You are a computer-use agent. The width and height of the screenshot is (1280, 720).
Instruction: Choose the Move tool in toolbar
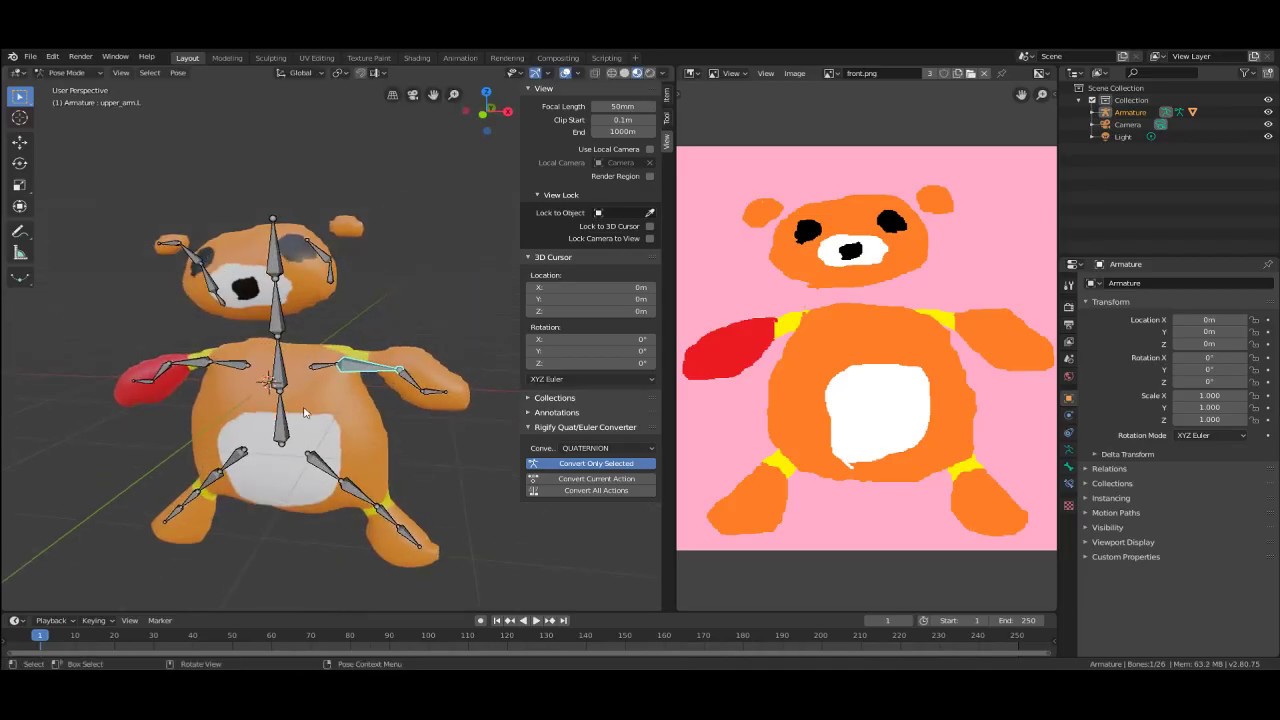click(x=19, y=142)
